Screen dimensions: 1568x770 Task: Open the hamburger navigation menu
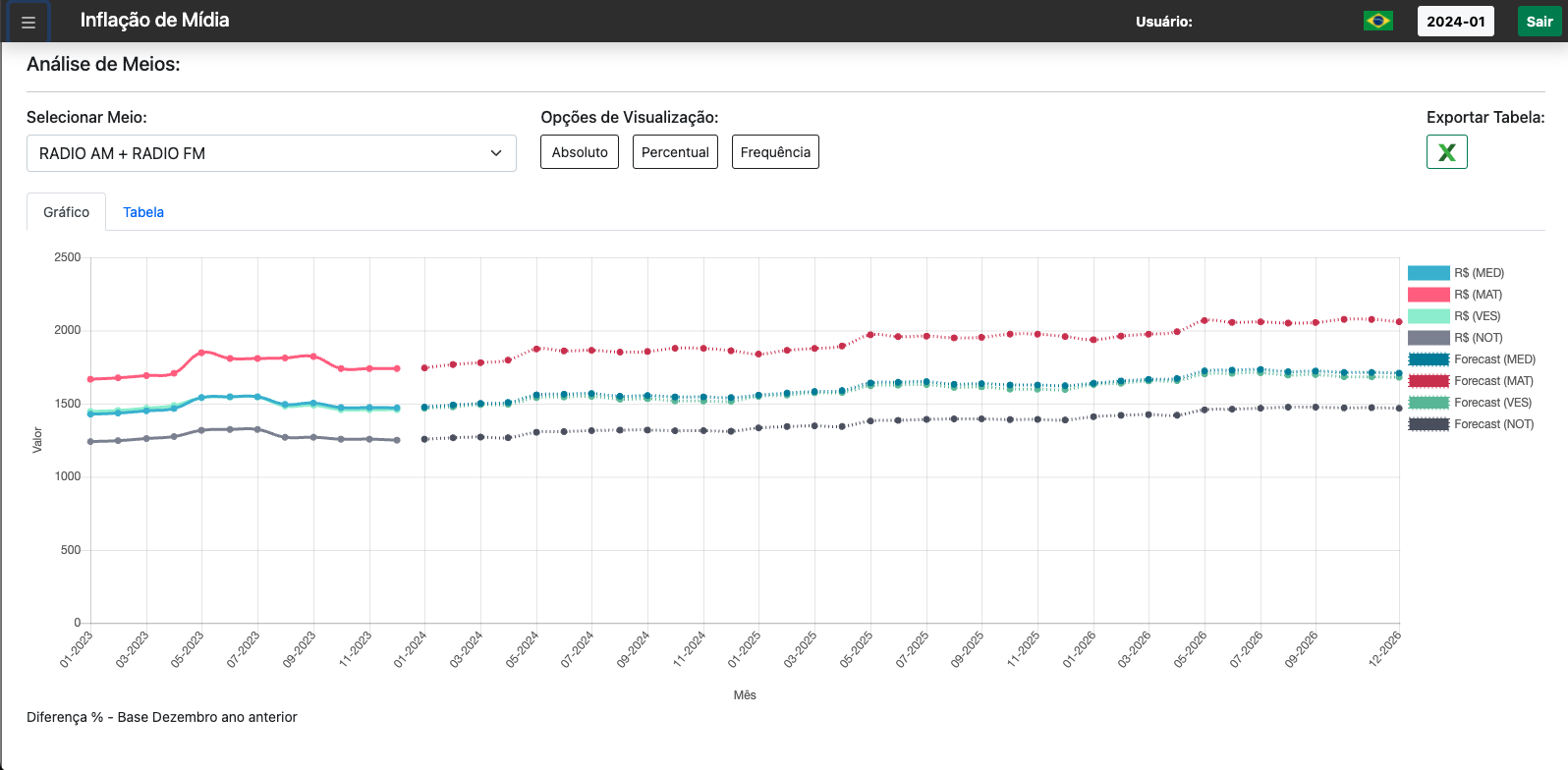tap(28, 22)
